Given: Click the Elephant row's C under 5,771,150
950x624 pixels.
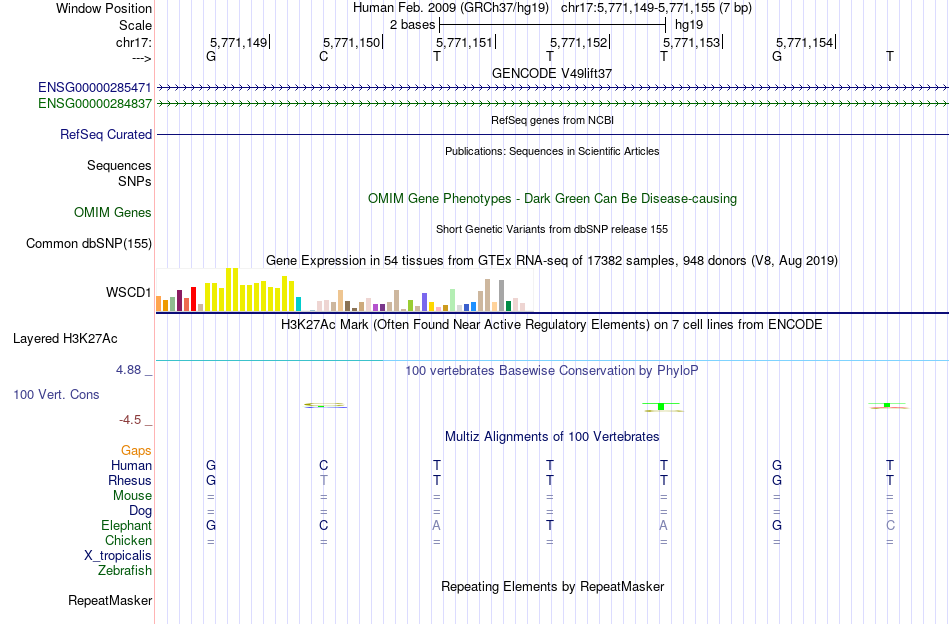Looking at the screenshot, I should 324,525.
